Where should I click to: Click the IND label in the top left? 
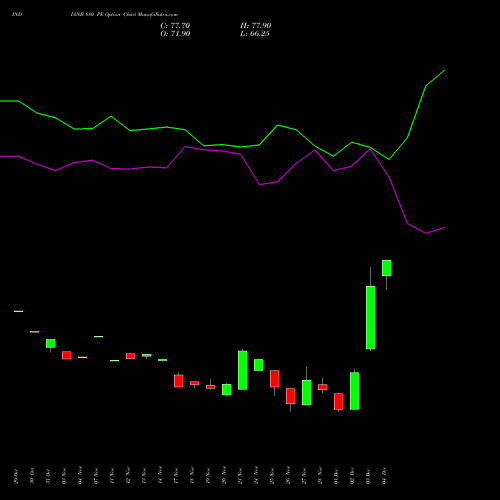pos(17,14)
